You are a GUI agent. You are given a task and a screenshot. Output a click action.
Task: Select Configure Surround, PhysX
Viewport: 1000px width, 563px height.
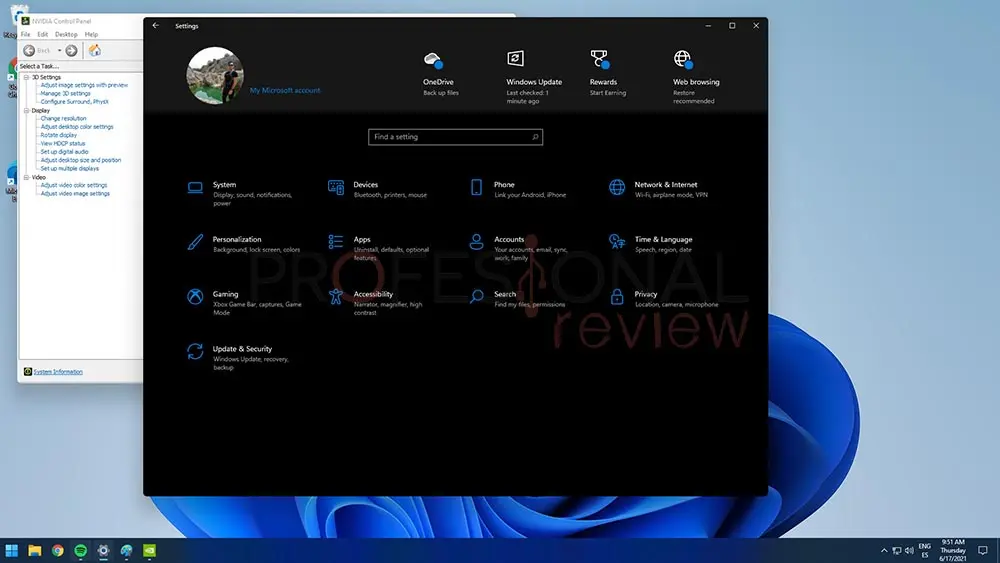point(75,101)
